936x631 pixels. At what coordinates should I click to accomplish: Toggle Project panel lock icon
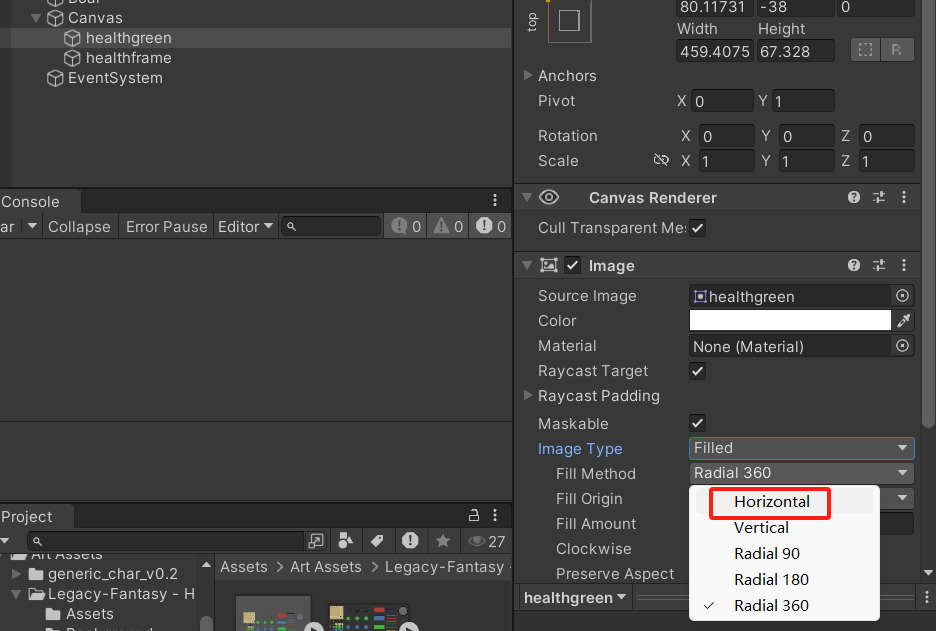tap(474, 515)
